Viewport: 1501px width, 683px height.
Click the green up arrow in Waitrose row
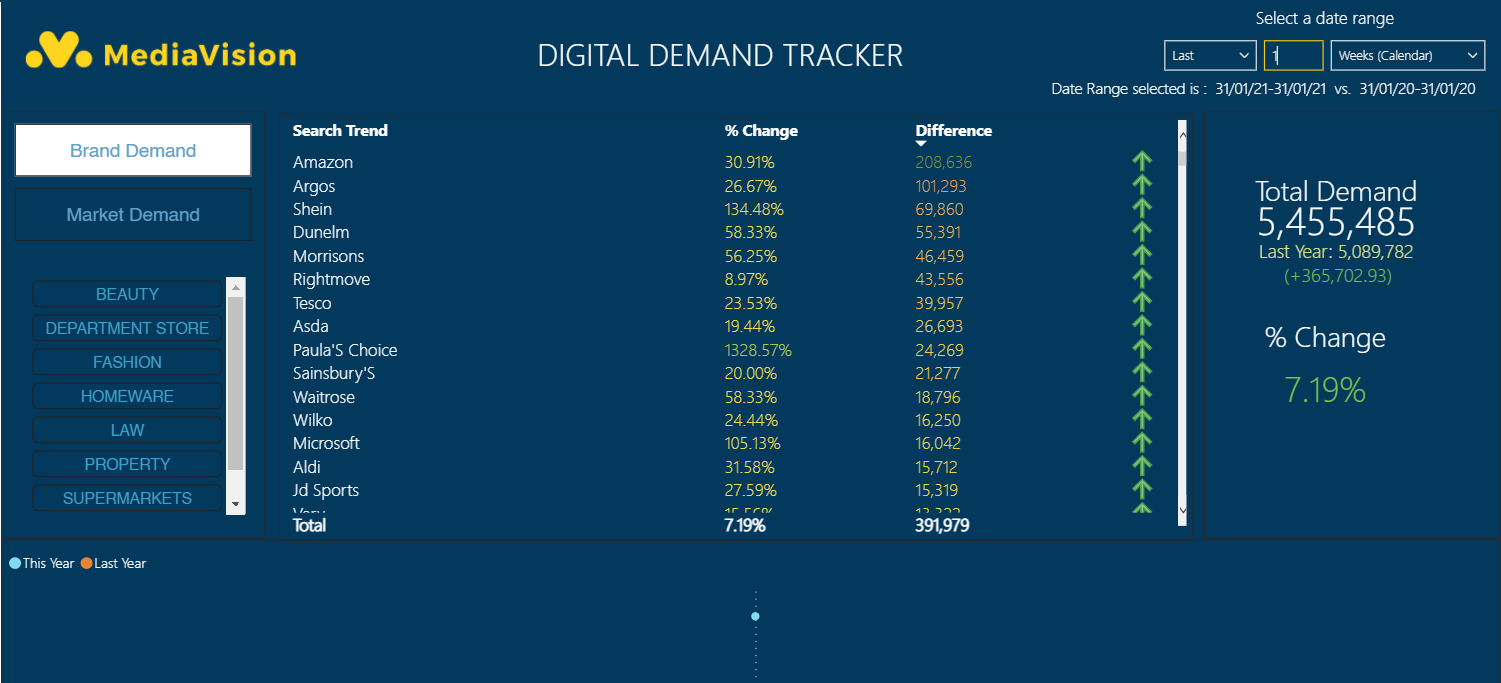[1141, 397]
